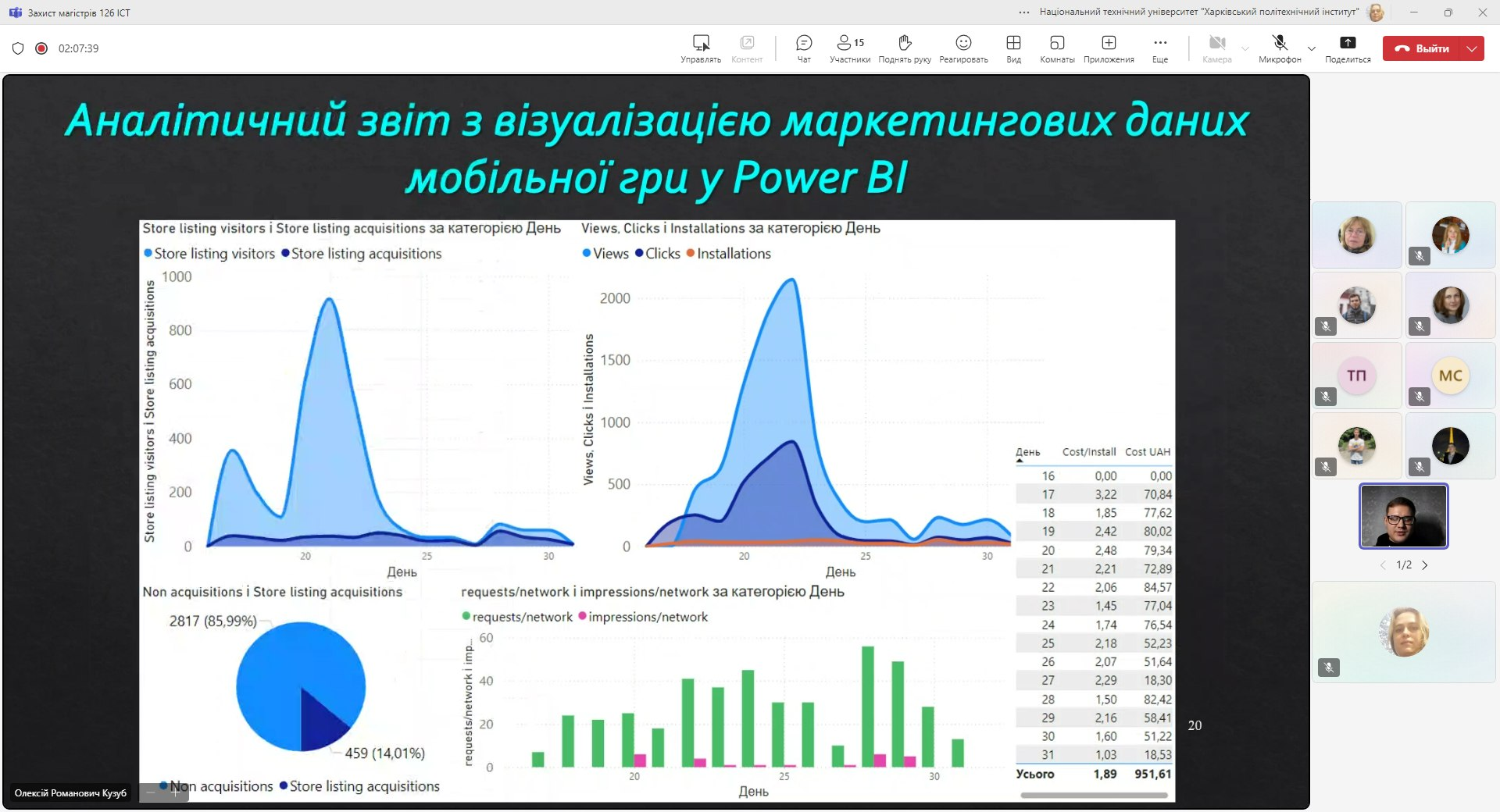Toggle the Камера camera button
The width and height of the screenshot is (1500, 812).
click(1217, 48)
